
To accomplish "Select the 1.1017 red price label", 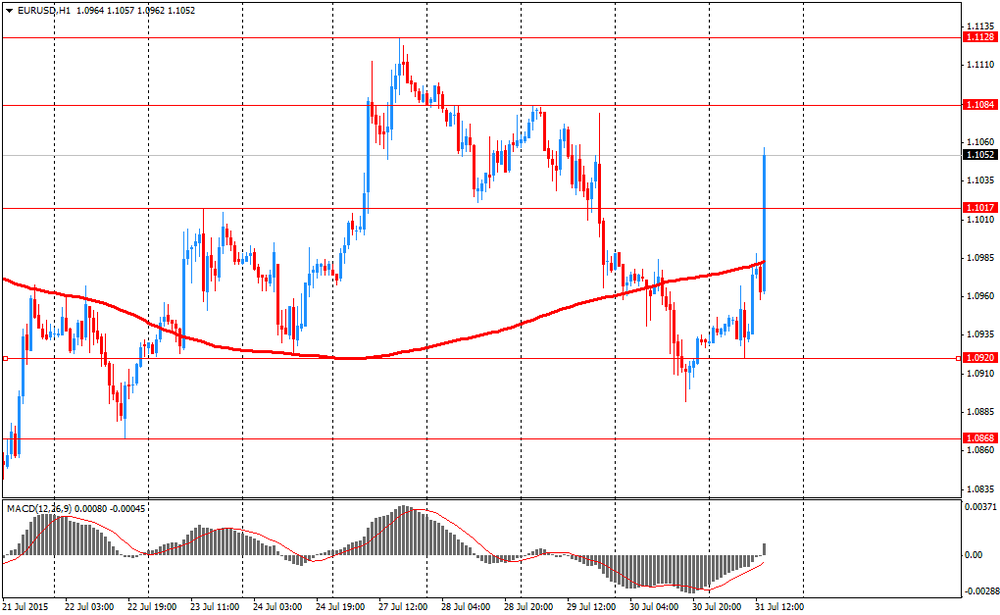I will pos(980,208).
